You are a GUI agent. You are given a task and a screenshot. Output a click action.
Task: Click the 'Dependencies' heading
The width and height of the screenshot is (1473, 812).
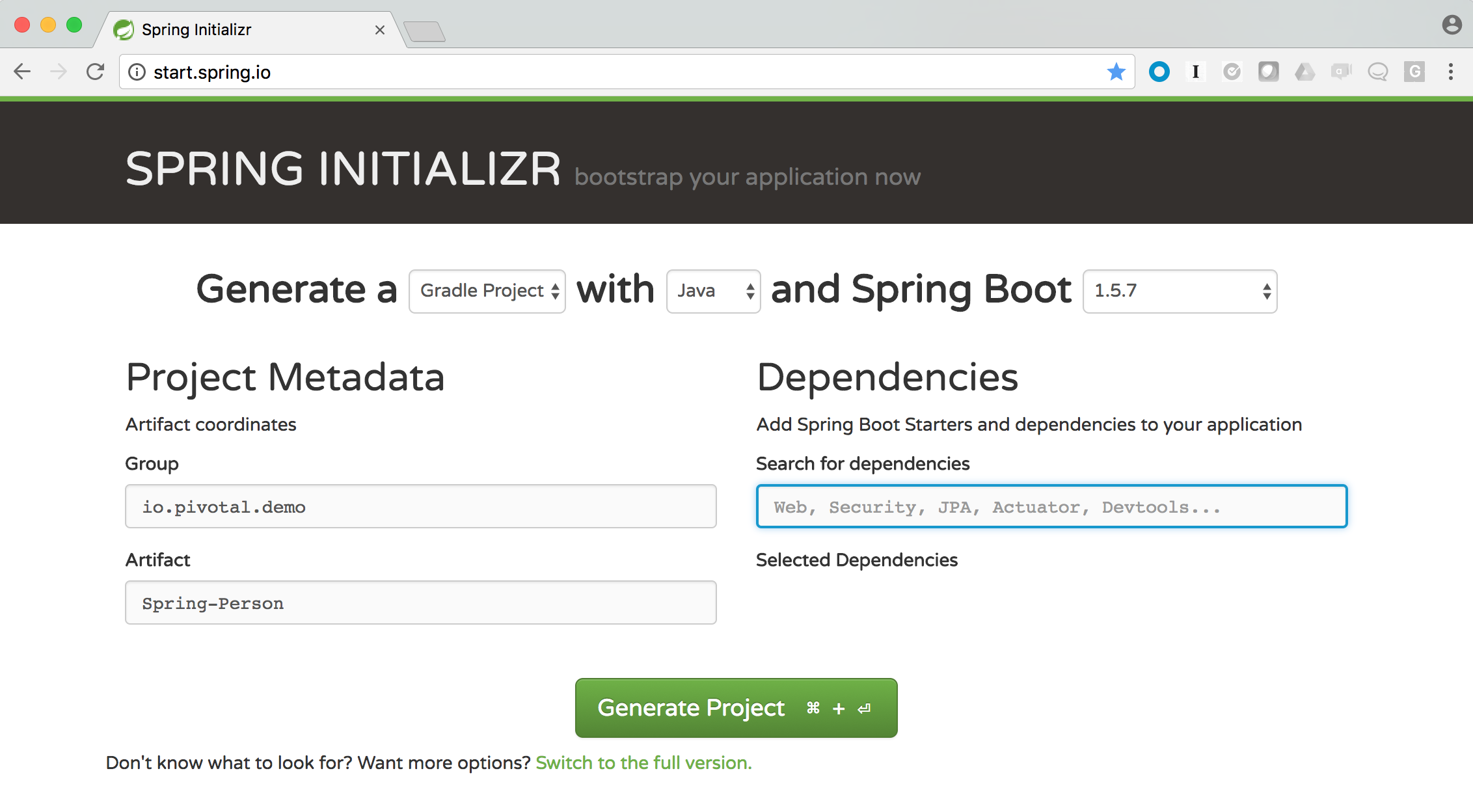pos(887,377)
